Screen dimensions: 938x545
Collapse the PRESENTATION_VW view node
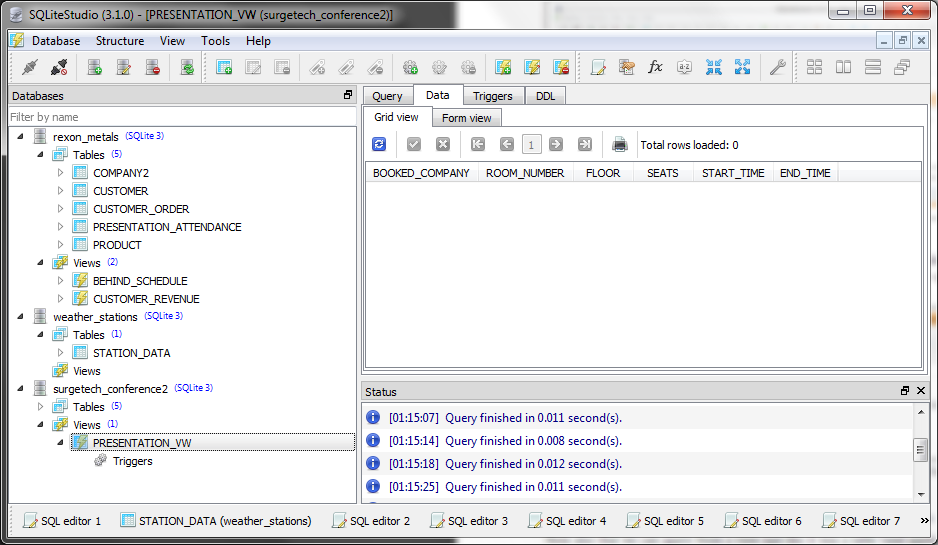coord(60,443)
